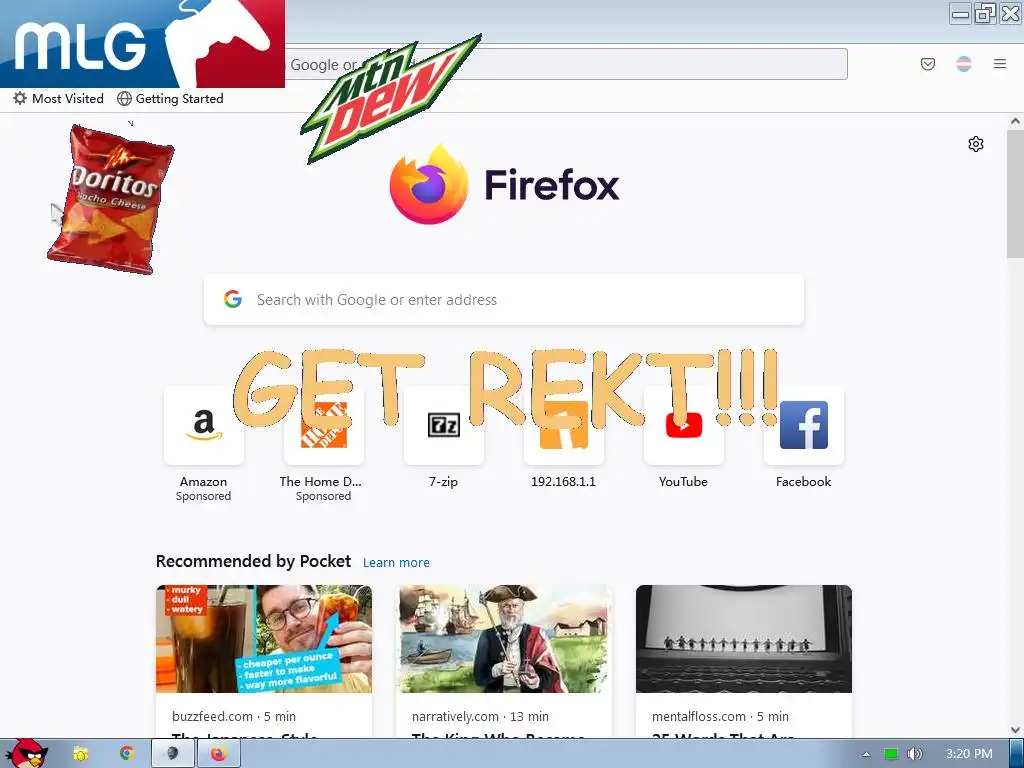Open the buzzfeed.com iced coffee article thumbnail
1024x768 pixels.
tap(264, 639)
